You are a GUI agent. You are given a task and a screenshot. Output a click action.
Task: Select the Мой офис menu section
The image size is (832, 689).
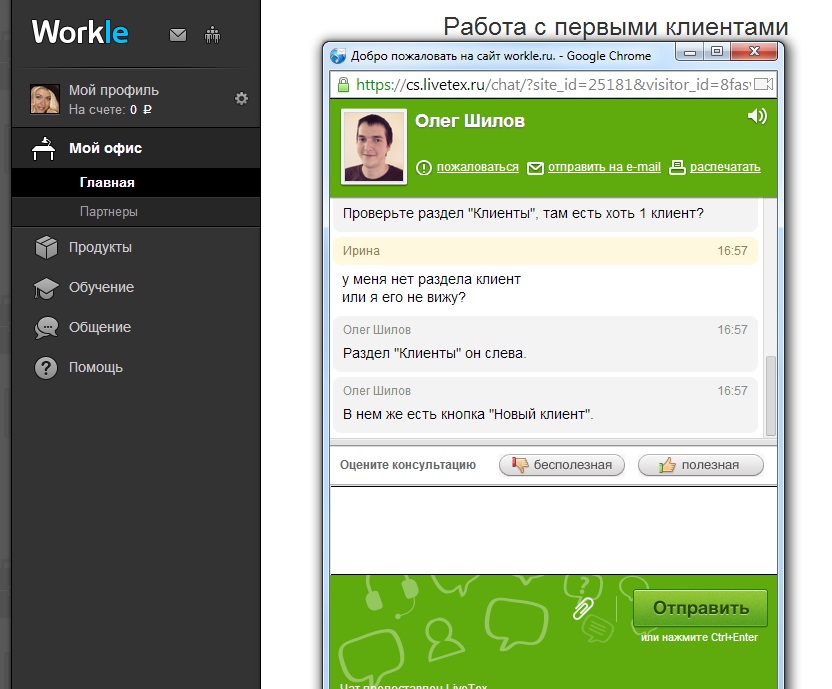tap(136, 148)
